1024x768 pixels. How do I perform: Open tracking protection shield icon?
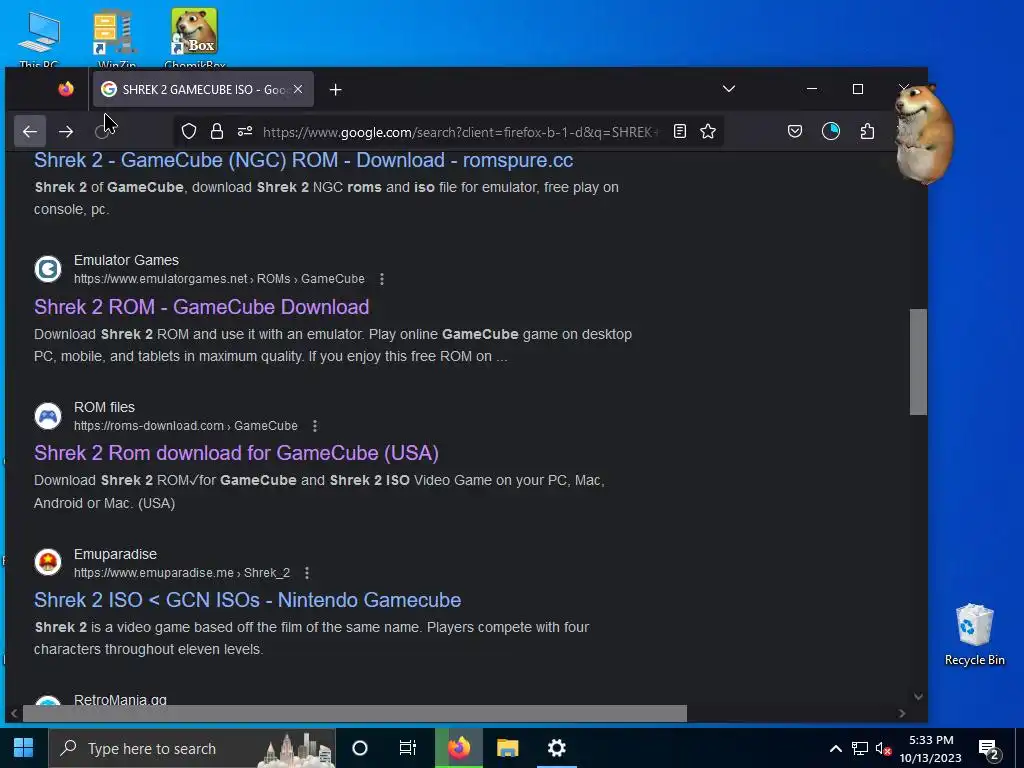click(189, 132)
